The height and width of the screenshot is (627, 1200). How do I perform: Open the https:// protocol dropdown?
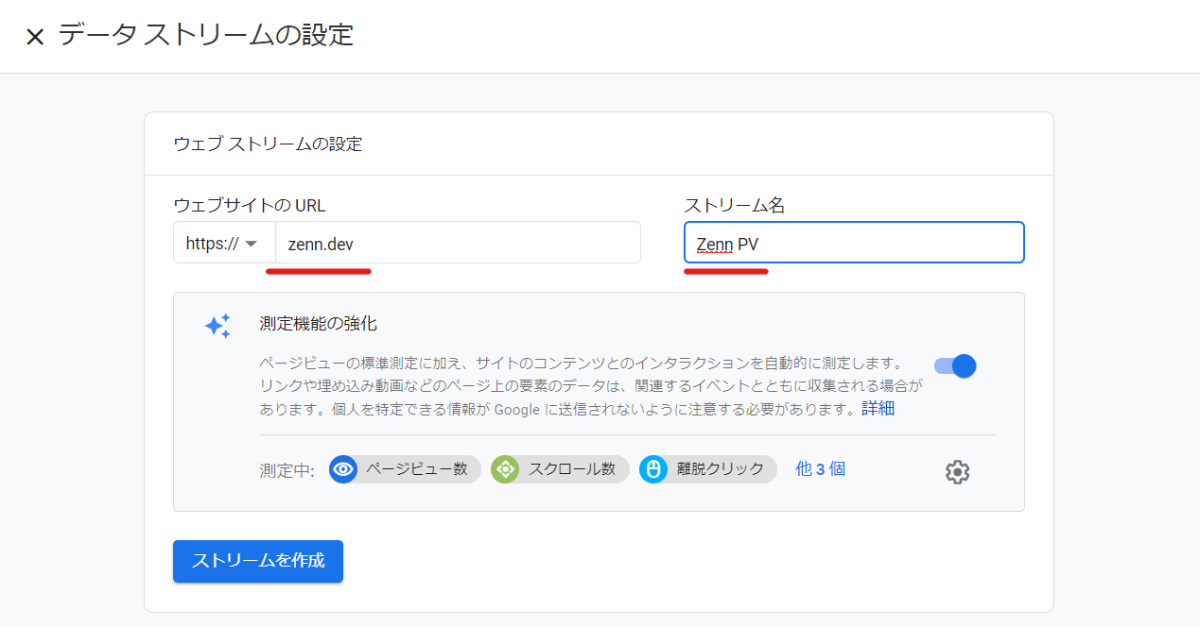coord(224,243)
